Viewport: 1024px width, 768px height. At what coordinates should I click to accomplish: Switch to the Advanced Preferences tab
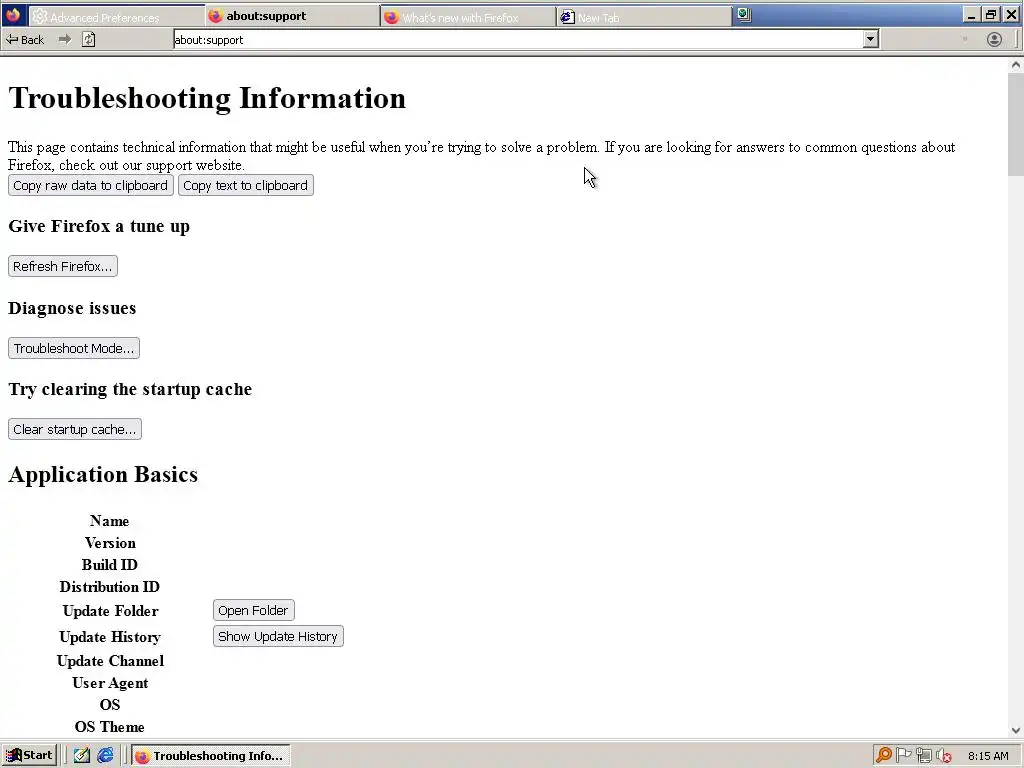(116, 17)
